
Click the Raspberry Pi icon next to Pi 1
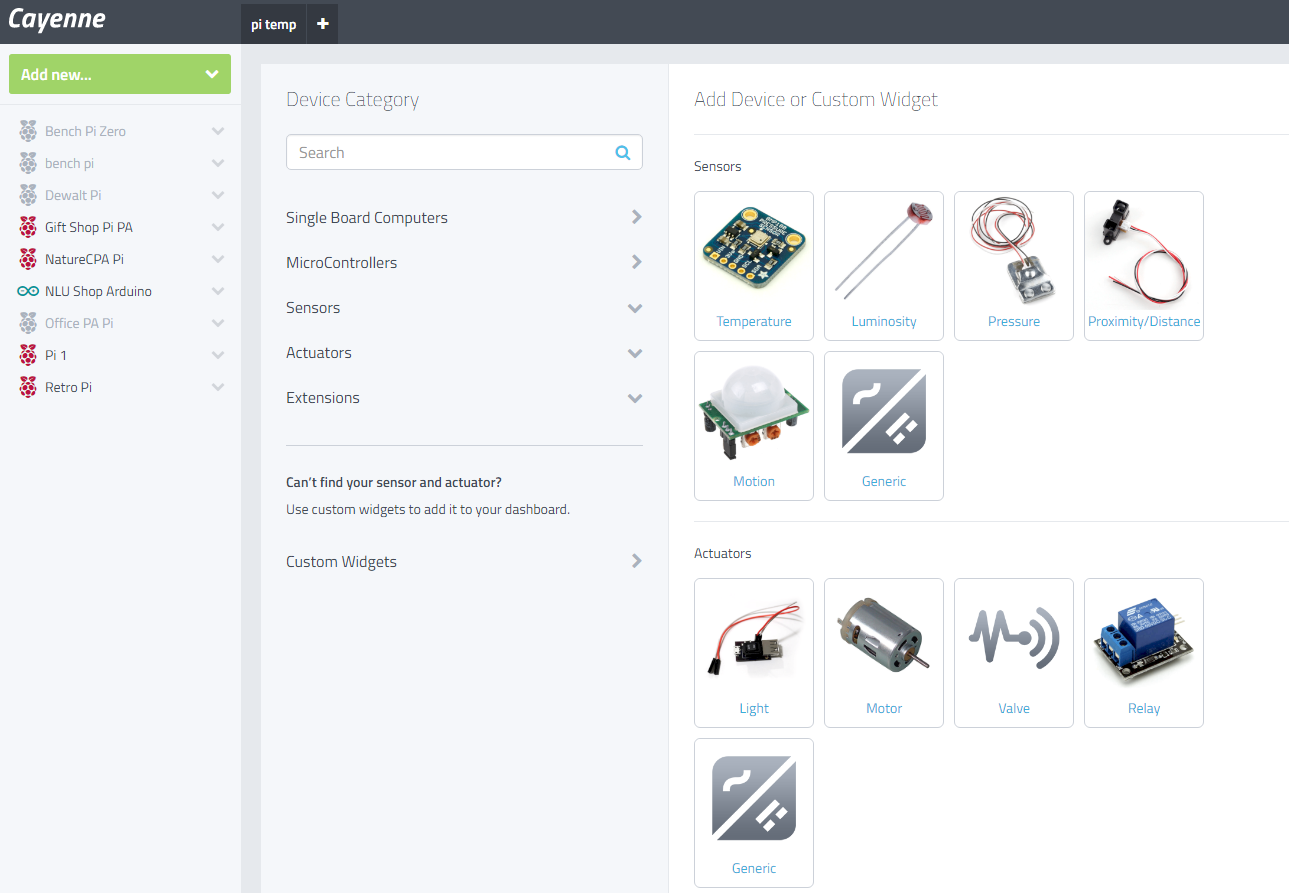pos(28,355)
